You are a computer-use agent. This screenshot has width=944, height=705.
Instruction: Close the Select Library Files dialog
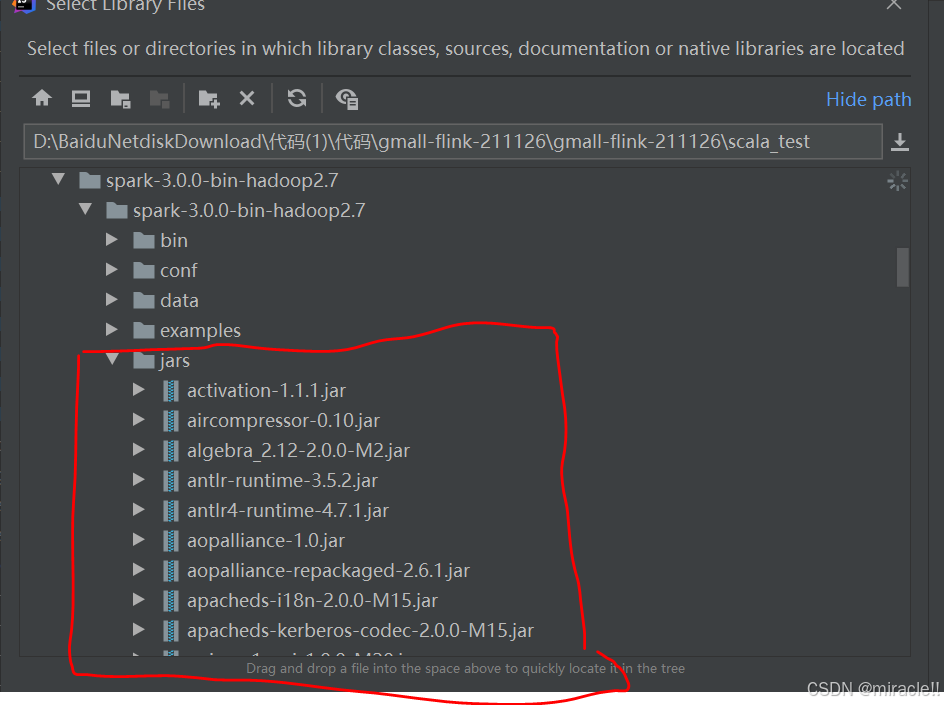(893, 5)
